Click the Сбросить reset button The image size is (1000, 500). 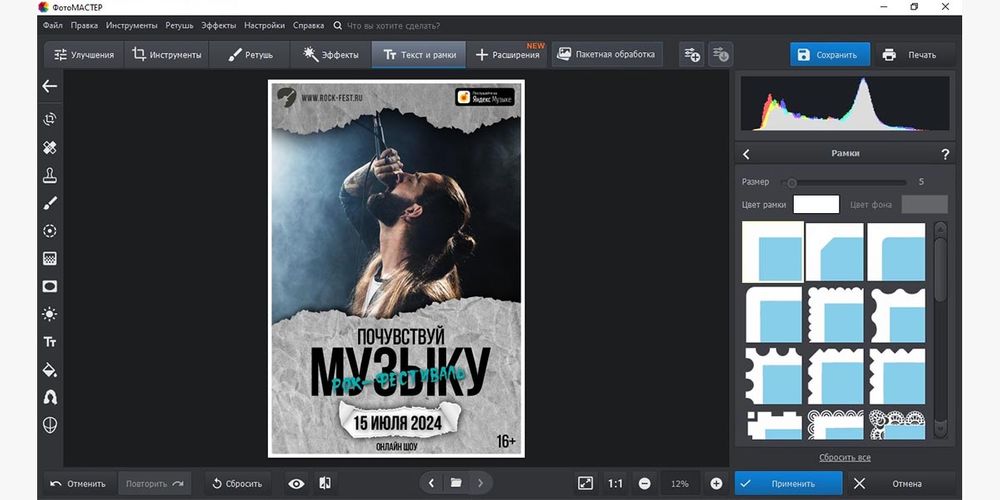[x=237, y=483]
